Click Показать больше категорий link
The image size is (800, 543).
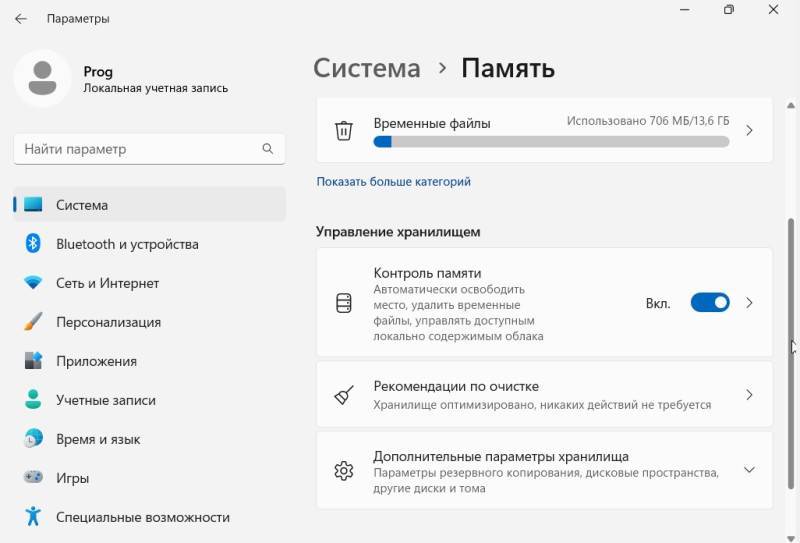click(393, 182)
